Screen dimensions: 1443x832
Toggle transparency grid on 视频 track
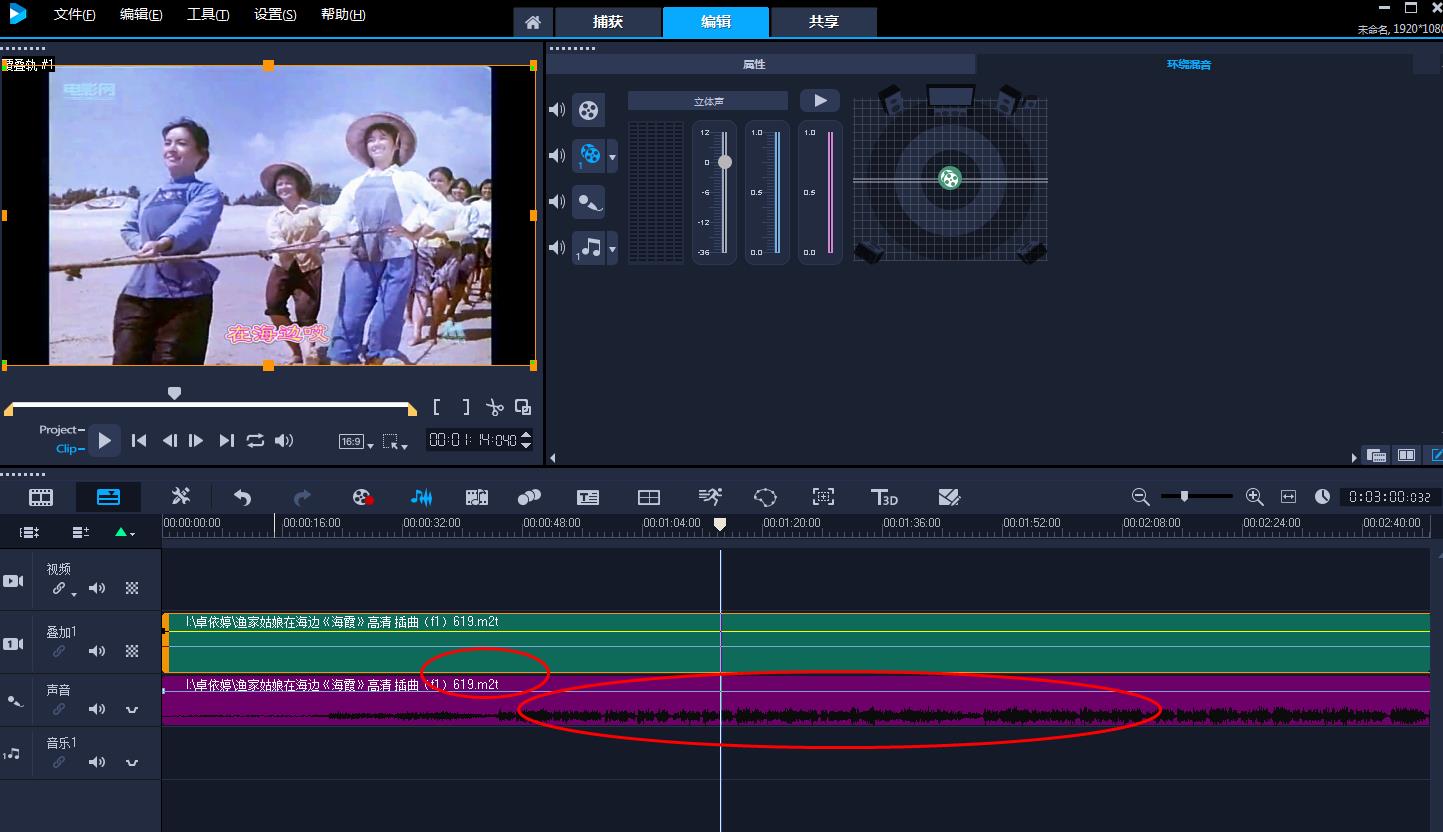click(132, 588)
